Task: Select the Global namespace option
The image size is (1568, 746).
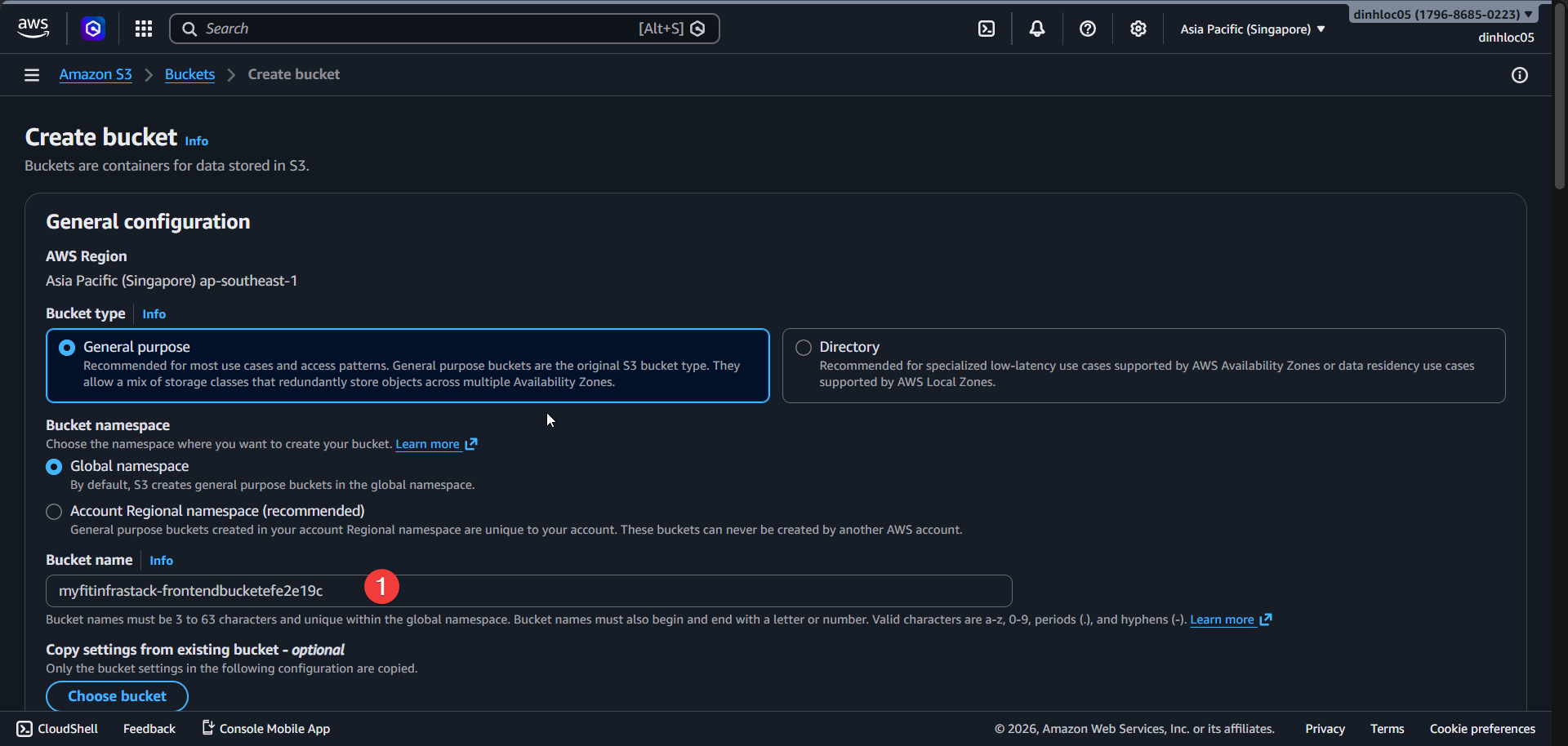Action: coord(53,466)
